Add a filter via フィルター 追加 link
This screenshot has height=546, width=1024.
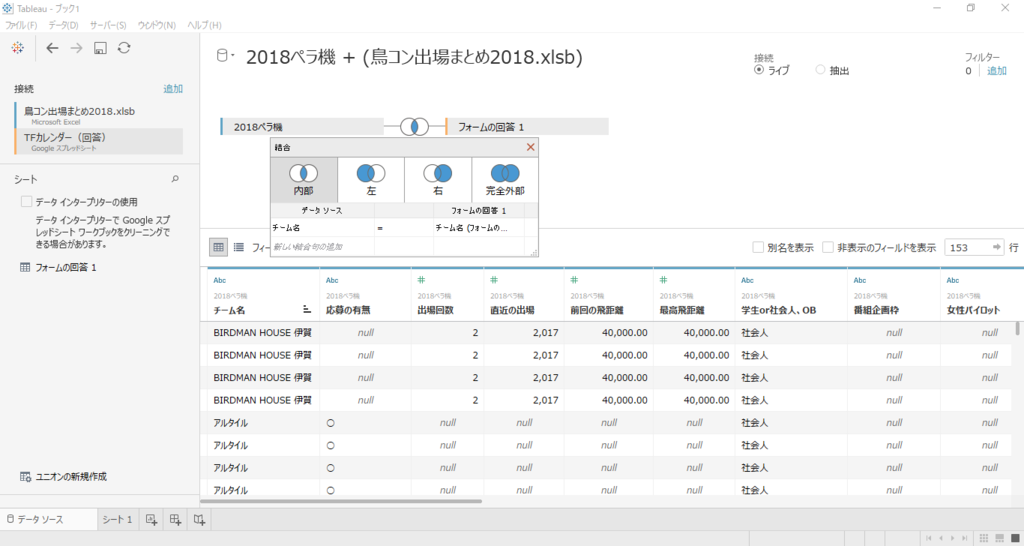click(x=997, y=71)
